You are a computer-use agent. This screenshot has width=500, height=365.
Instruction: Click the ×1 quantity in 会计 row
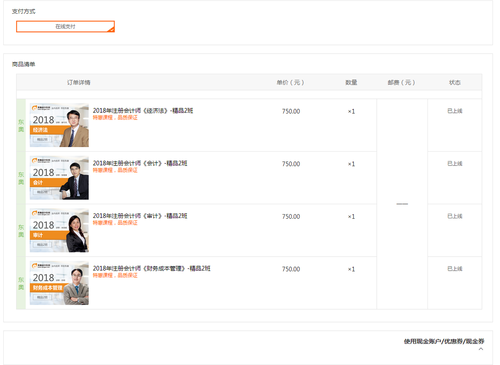click(x=351, y=164)
